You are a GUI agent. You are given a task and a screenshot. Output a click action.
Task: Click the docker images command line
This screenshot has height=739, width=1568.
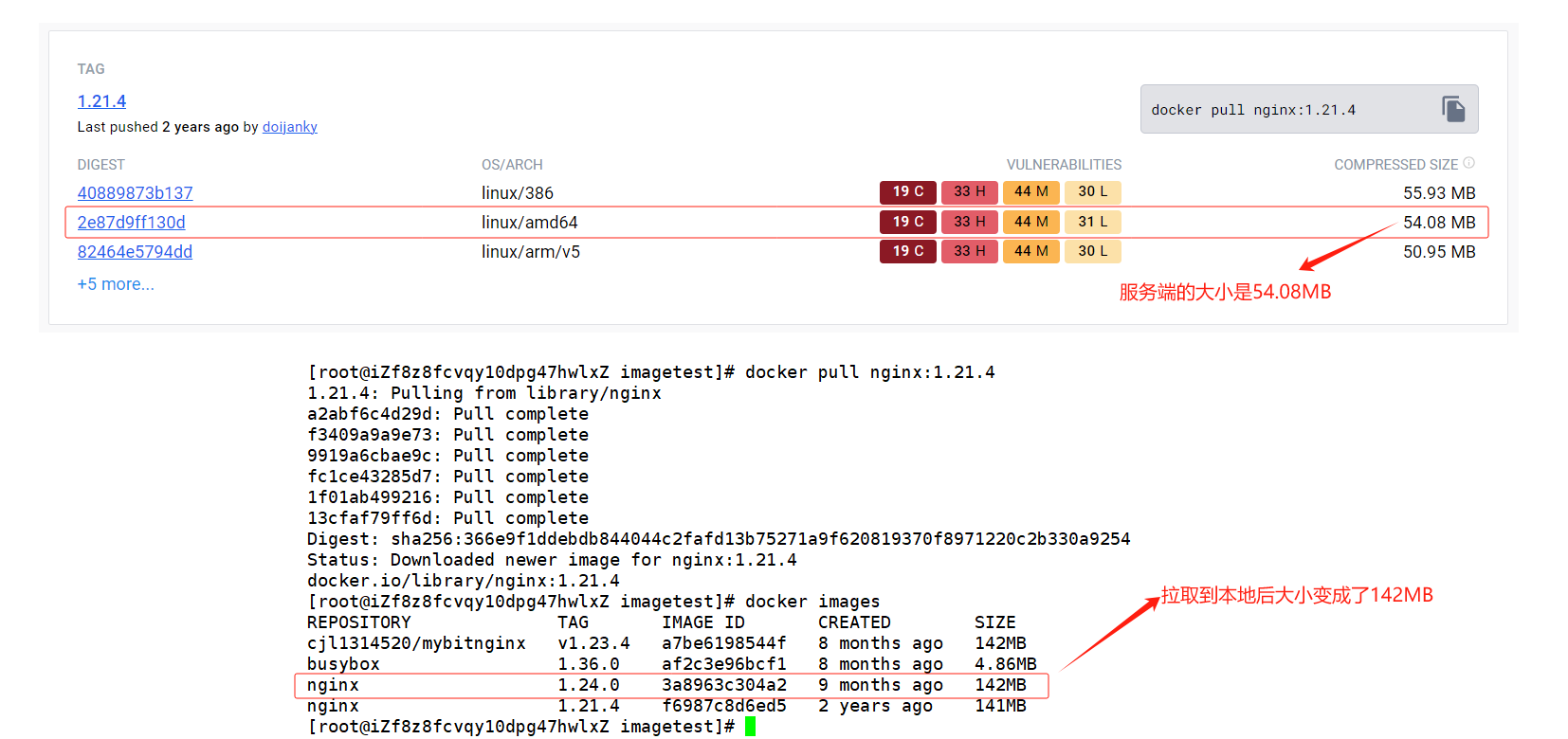(593, 602)
